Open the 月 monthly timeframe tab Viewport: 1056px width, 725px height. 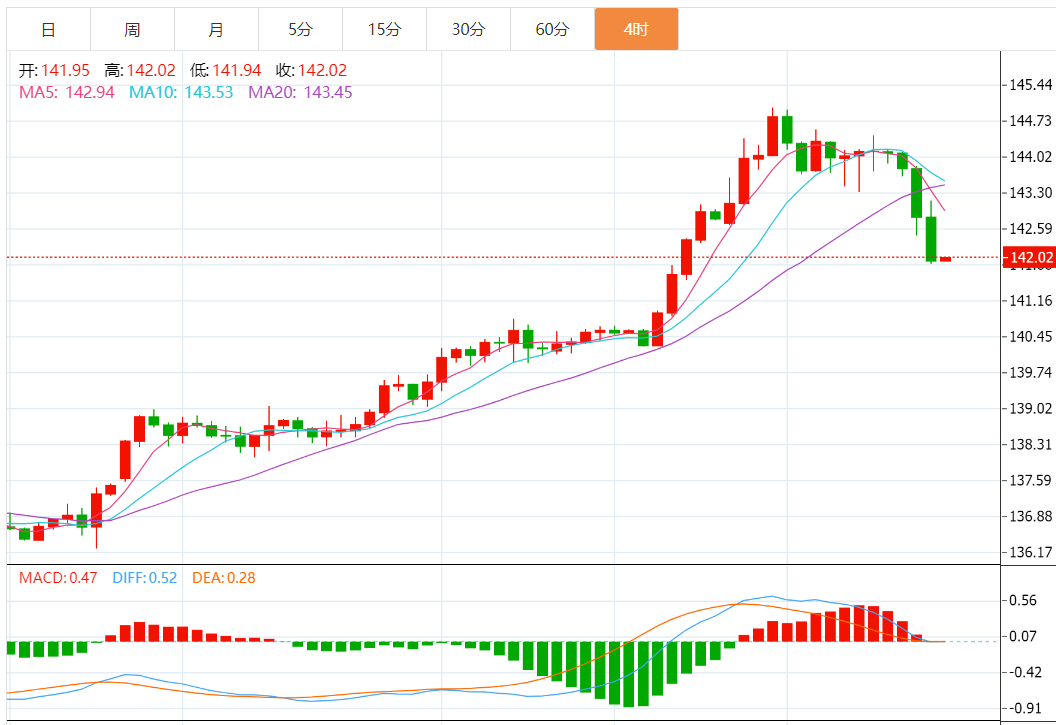[216, 30]
